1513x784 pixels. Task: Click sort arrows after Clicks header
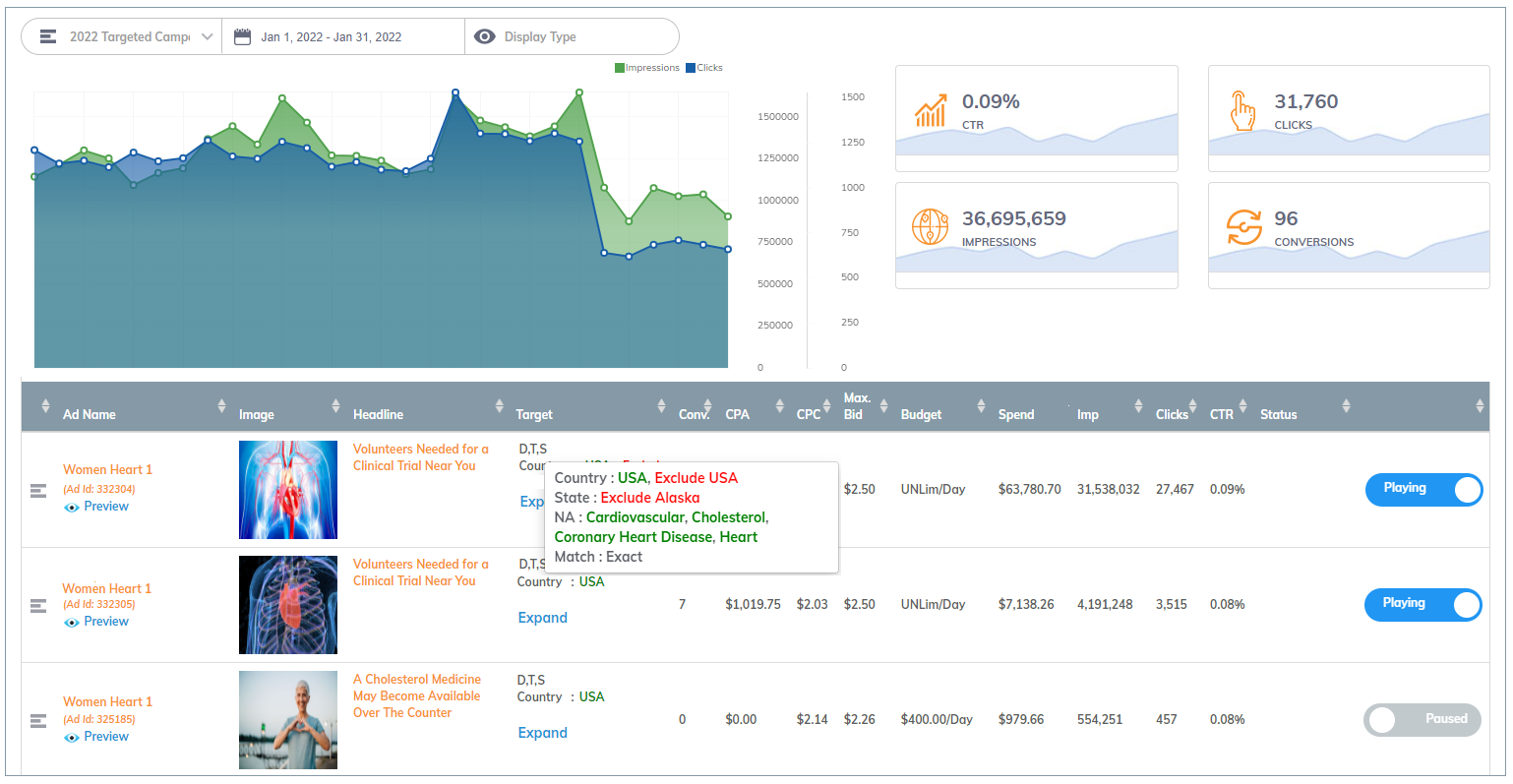point(1192,405)
